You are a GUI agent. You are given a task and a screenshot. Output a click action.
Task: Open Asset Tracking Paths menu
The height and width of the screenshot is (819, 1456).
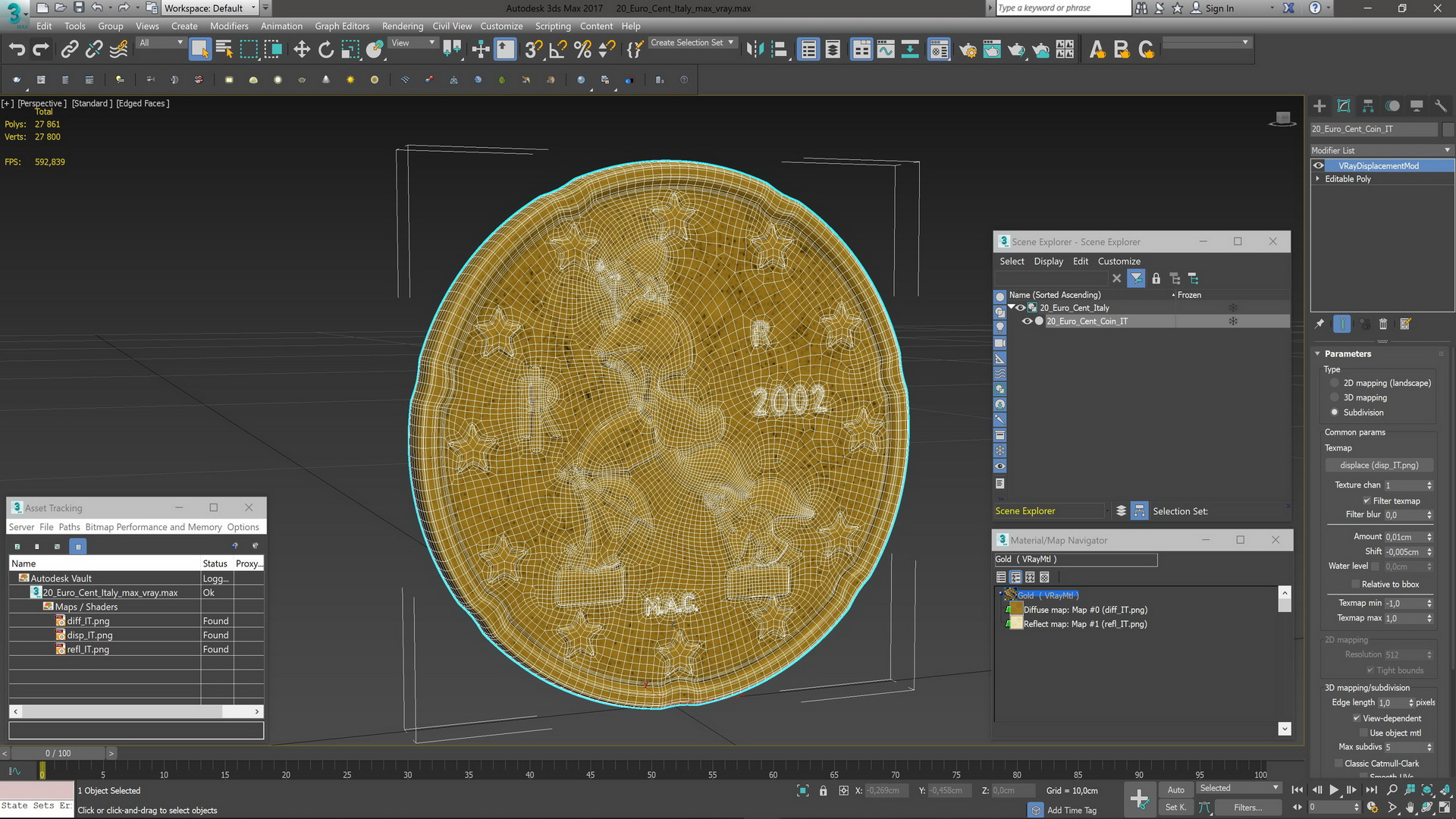pos(69,527)
